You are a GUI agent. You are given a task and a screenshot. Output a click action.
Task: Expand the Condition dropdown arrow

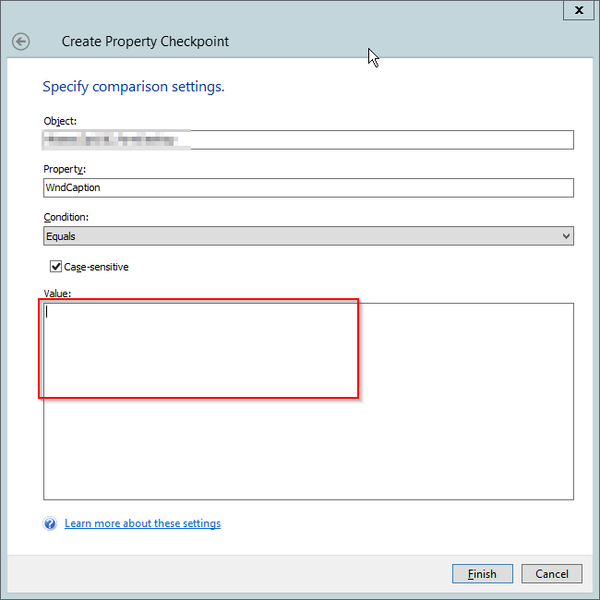(566, 236)
